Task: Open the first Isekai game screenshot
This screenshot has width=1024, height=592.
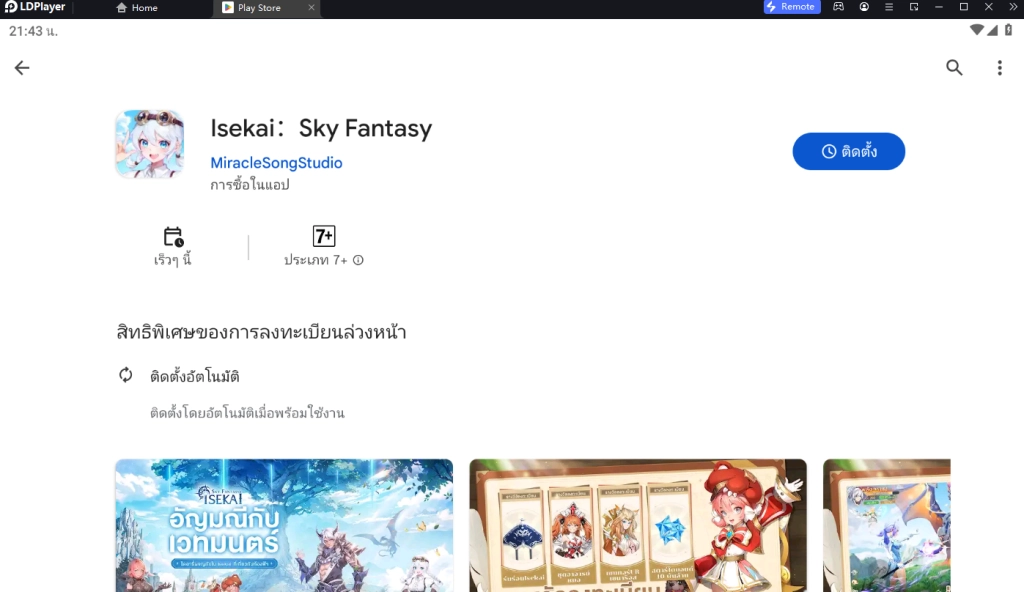Action: [283, 525]
